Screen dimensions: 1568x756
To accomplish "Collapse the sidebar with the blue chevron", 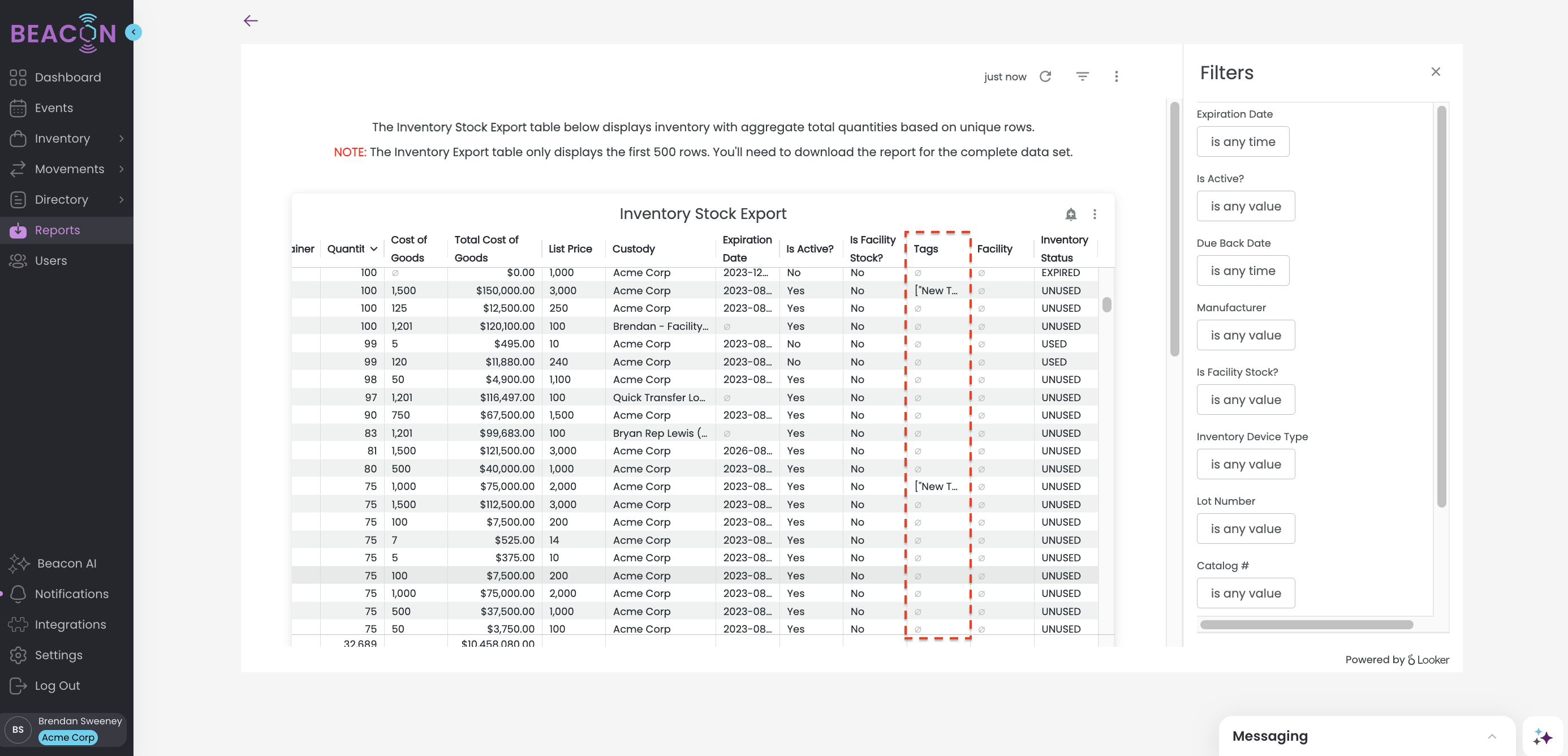I will coord(133,32).
